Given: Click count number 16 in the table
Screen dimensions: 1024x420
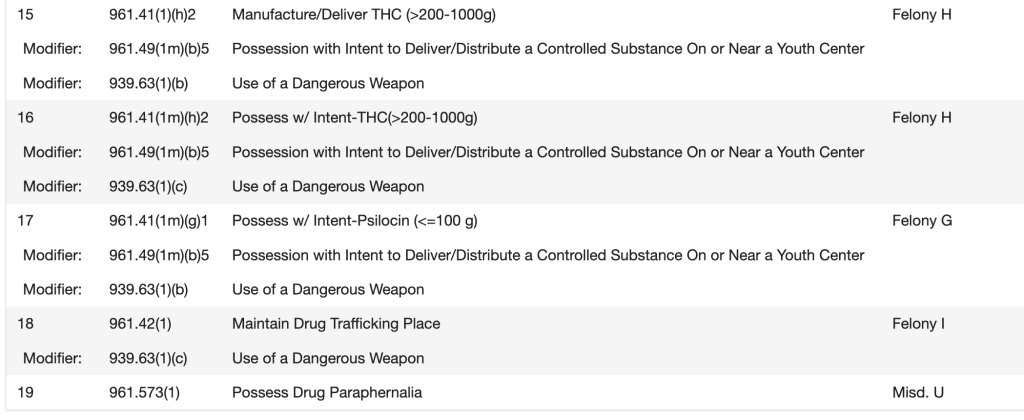Looking at the screenshot, I should coord(27,118).
